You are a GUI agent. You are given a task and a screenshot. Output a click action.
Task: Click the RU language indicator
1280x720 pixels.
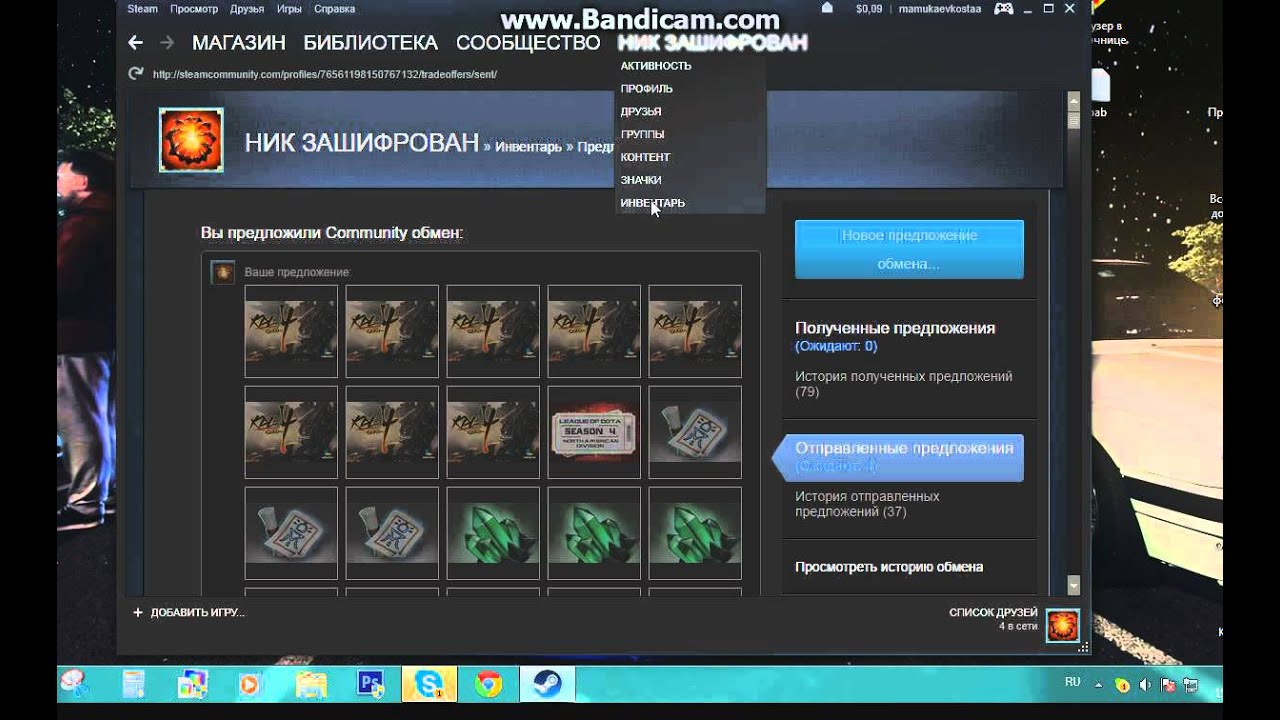pos(1072,681)
